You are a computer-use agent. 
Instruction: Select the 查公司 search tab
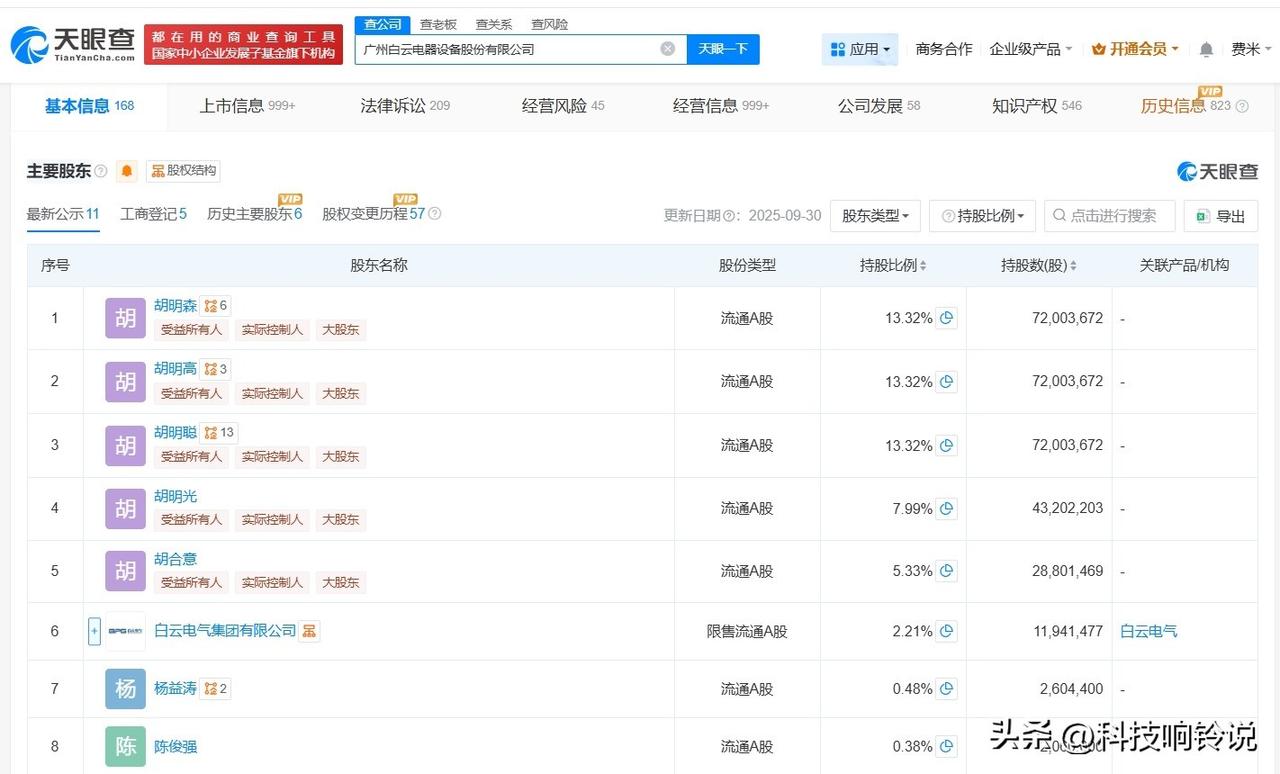pos(383,24)
